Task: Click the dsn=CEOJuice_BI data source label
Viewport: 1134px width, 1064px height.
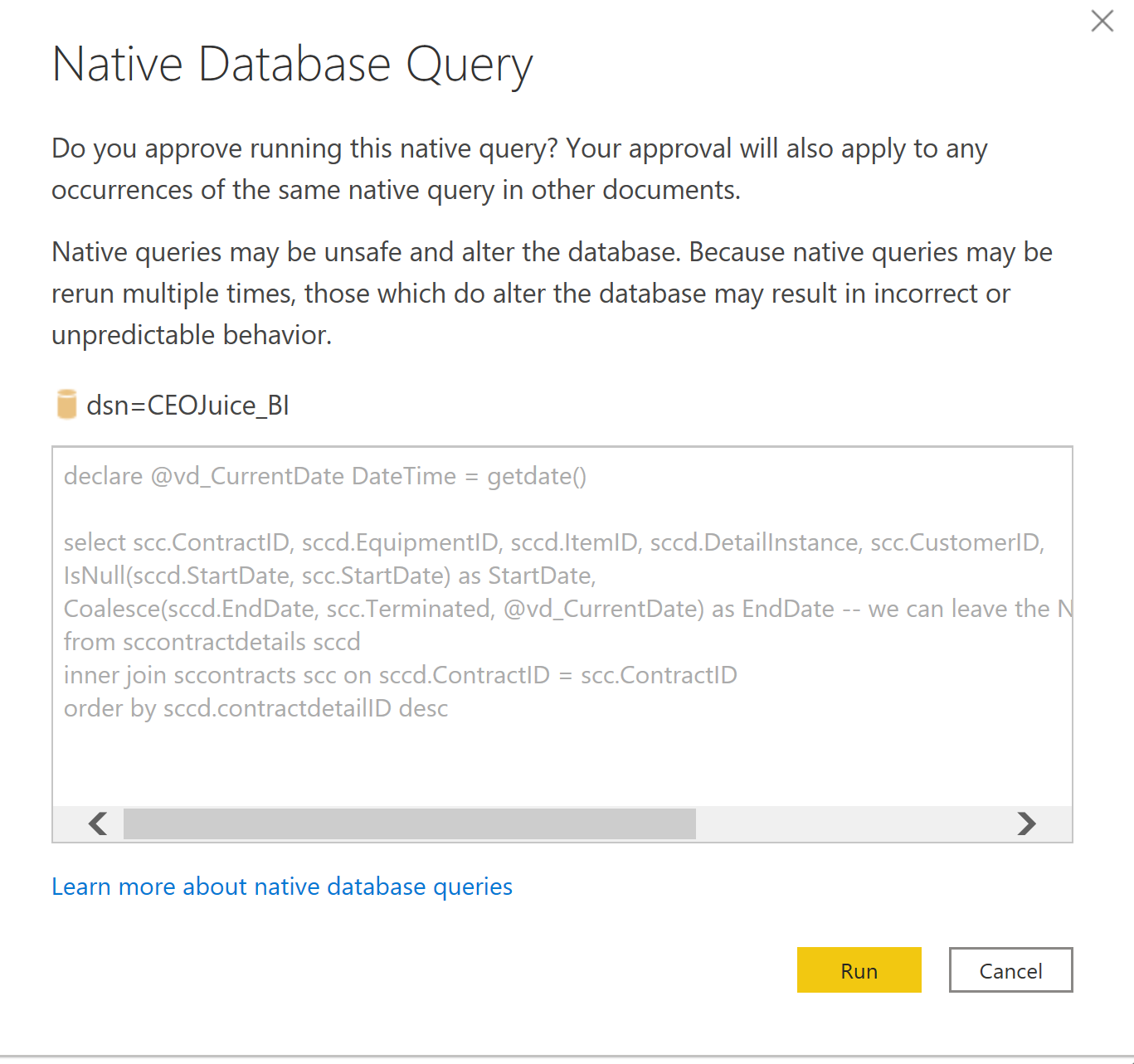Action: click(188, 406)
